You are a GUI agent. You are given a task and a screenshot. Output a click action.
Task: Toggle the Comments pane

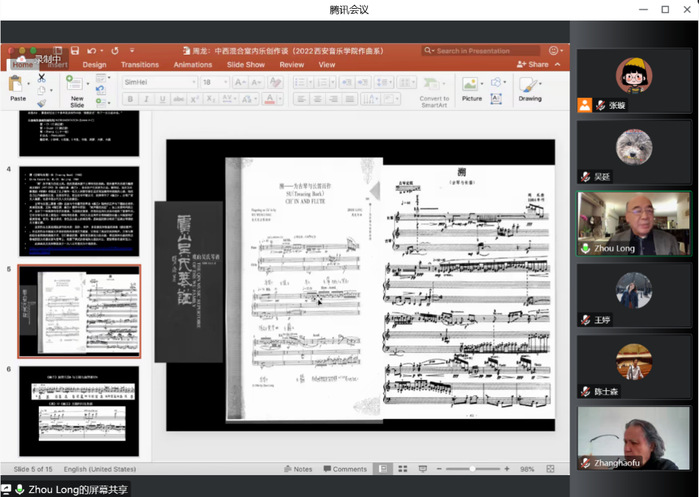click(x=344, y=469)
